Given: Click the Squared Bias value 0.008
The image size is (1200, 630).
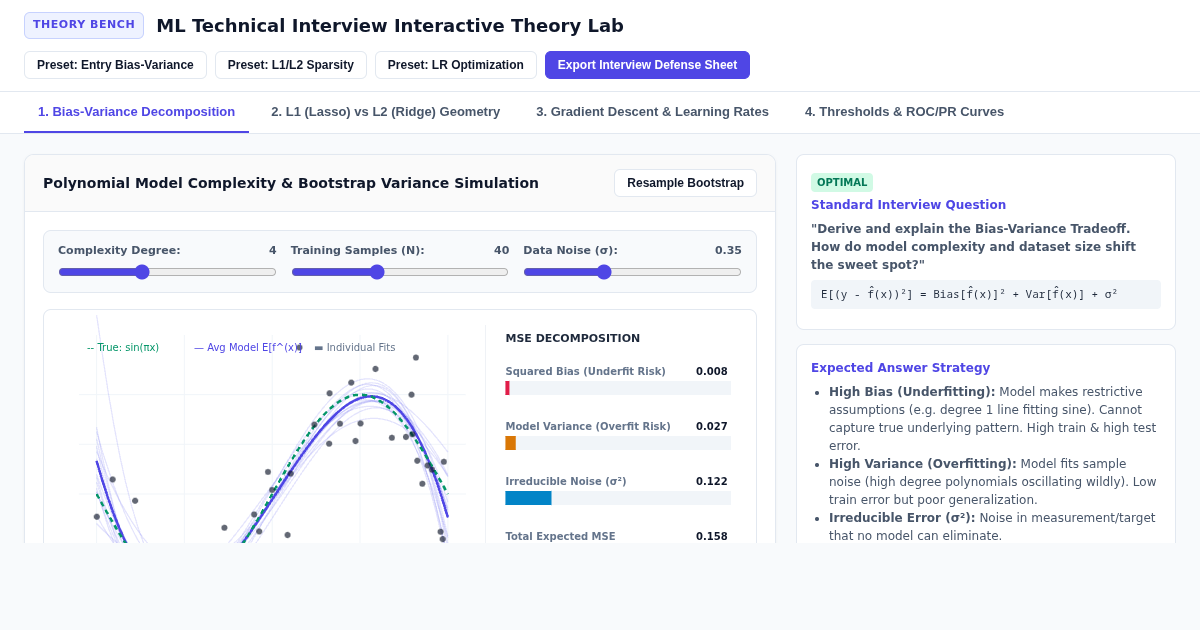Looking at the screenshot, I should point(712,372).
